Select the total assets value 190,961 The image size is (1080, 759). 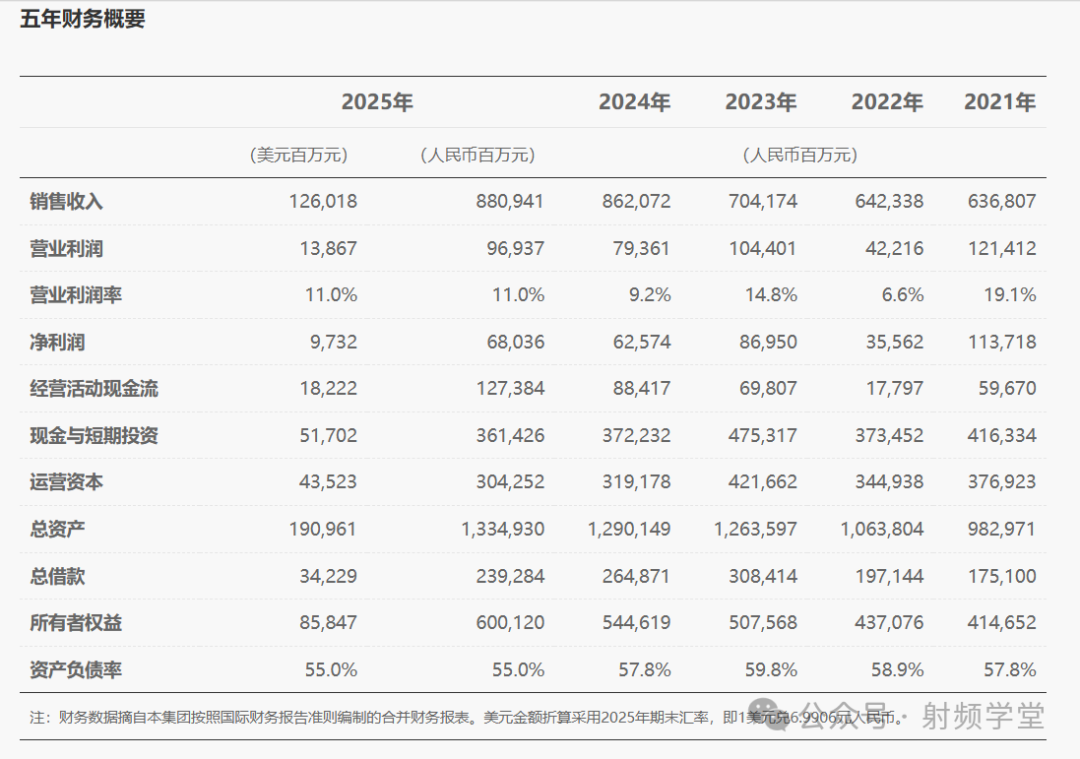(323, 529)
